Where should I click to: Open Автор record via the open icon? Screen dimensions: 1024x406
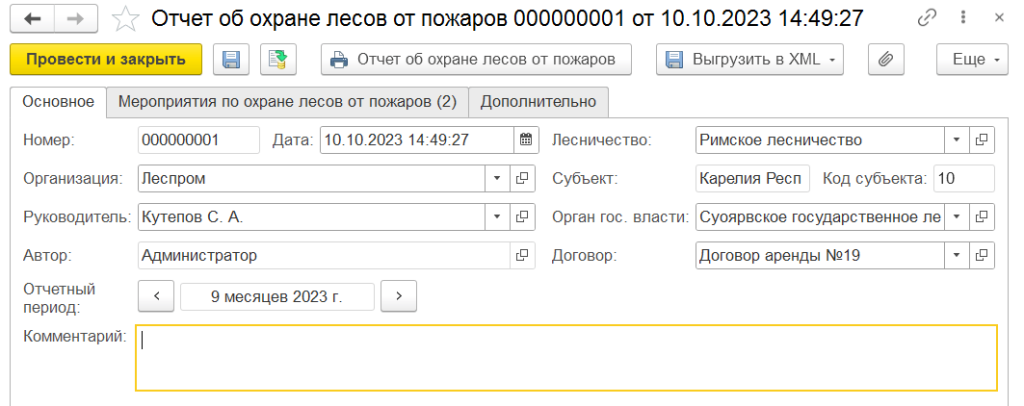click(x=522, y=255)
